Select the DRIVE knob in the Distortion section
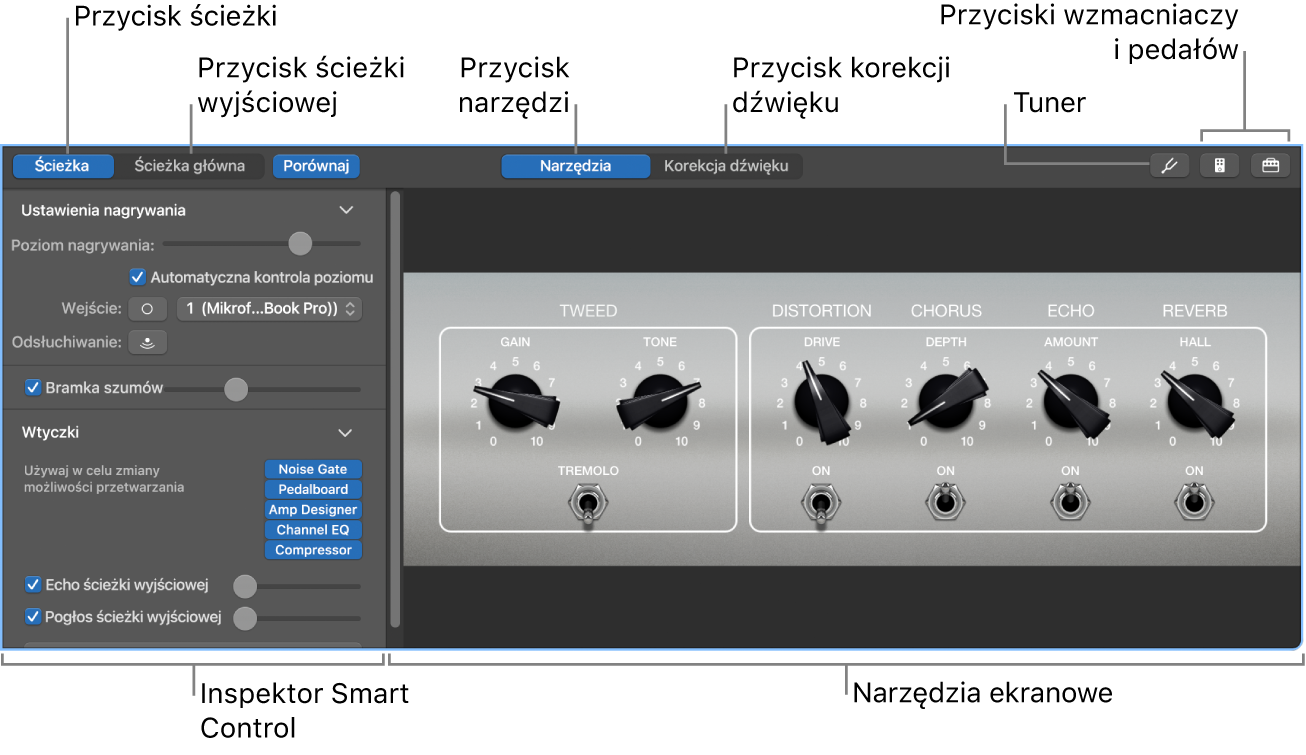Screen dimensions: 1306x755 coord(820,400)
